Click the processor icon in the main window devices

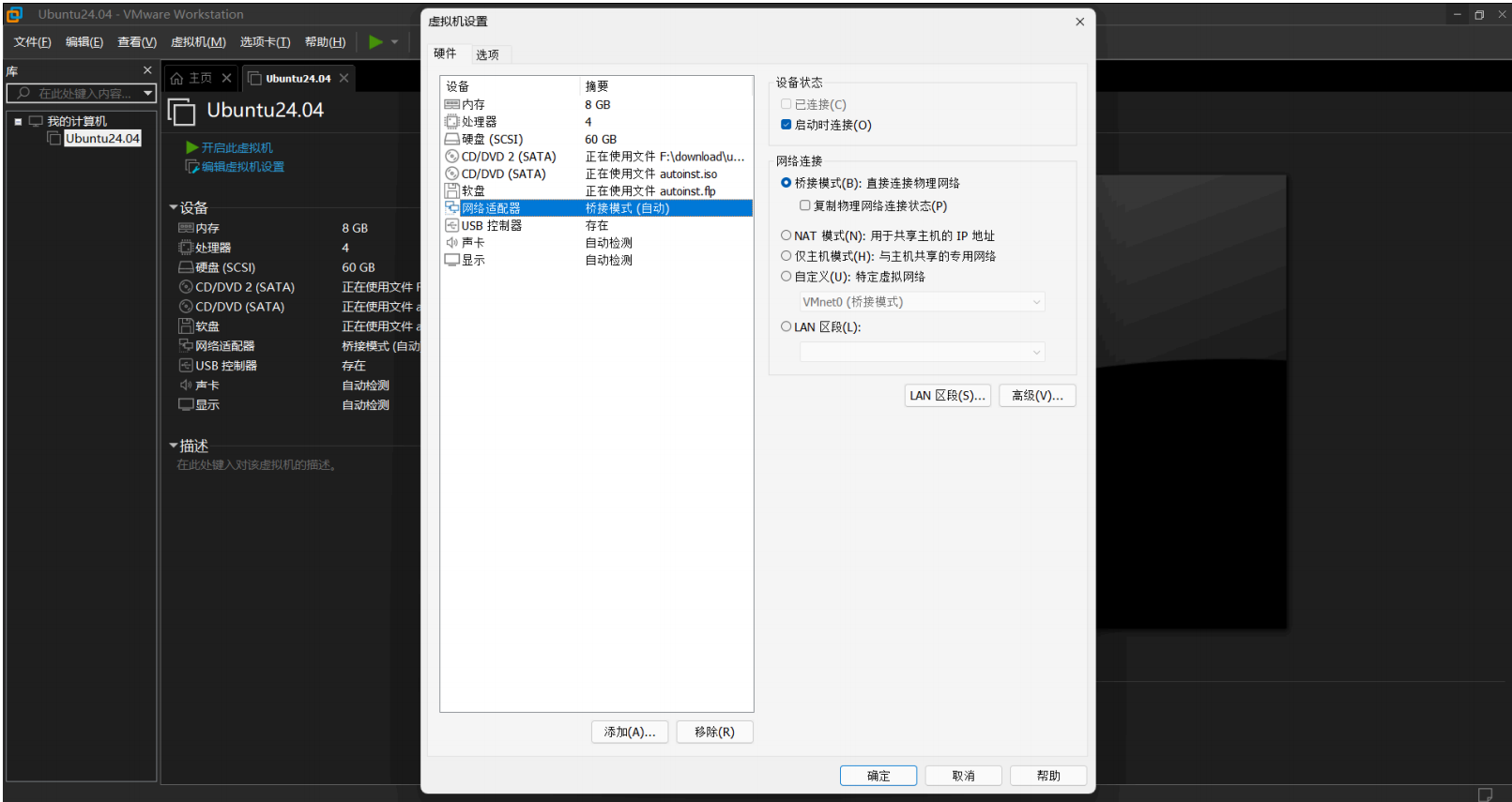click(186, 248)
